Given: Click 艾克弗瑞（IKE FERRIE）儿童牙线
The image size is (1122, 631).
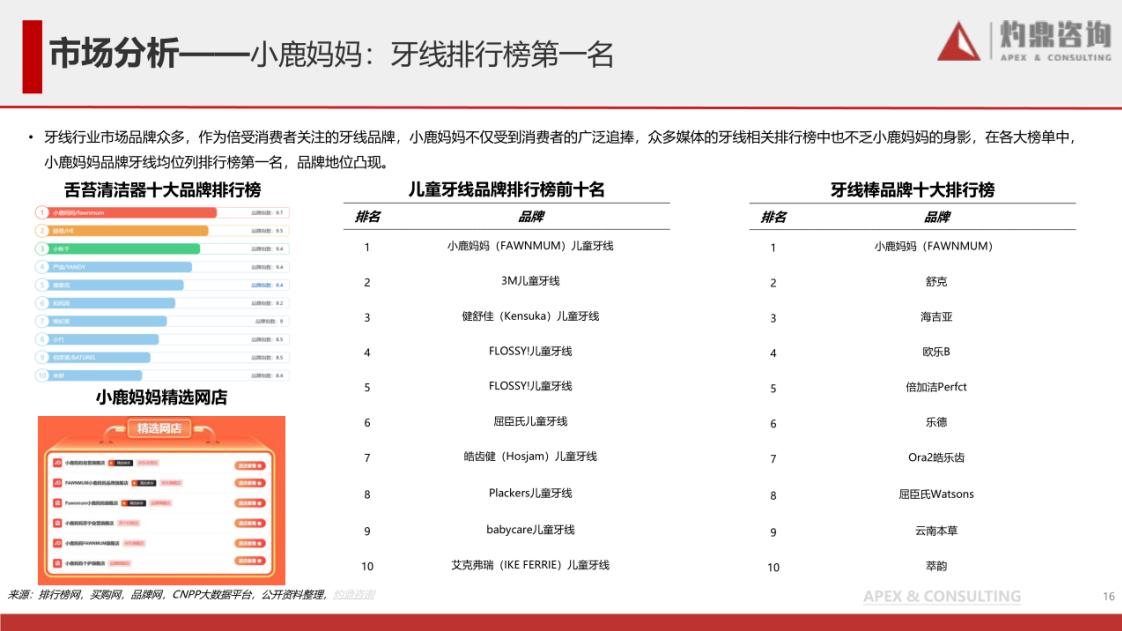Looking at the screenshot, I should pyautogui.click(x=530, y=565).
